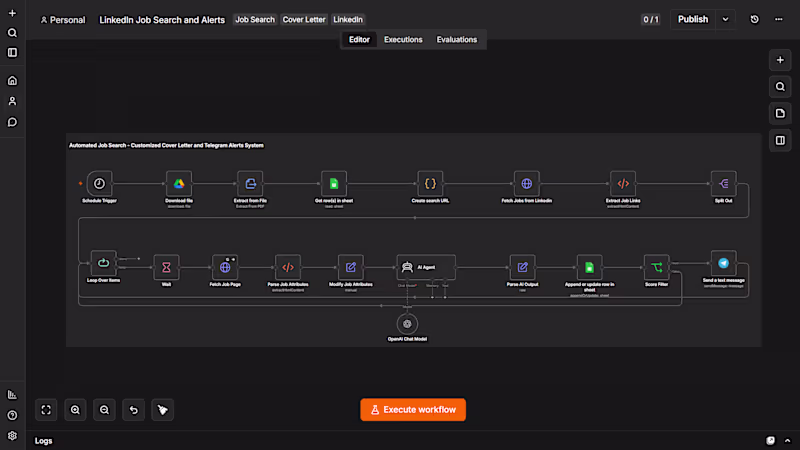Open the Create search URL code node
800x450 pixels.
tap(430, 184)
